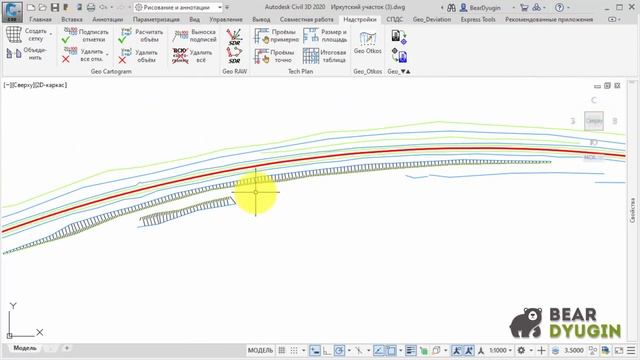Switch to the Вставка ribbon tab
This screenshot has height=360, width=640.
click(x=72, y=19)
